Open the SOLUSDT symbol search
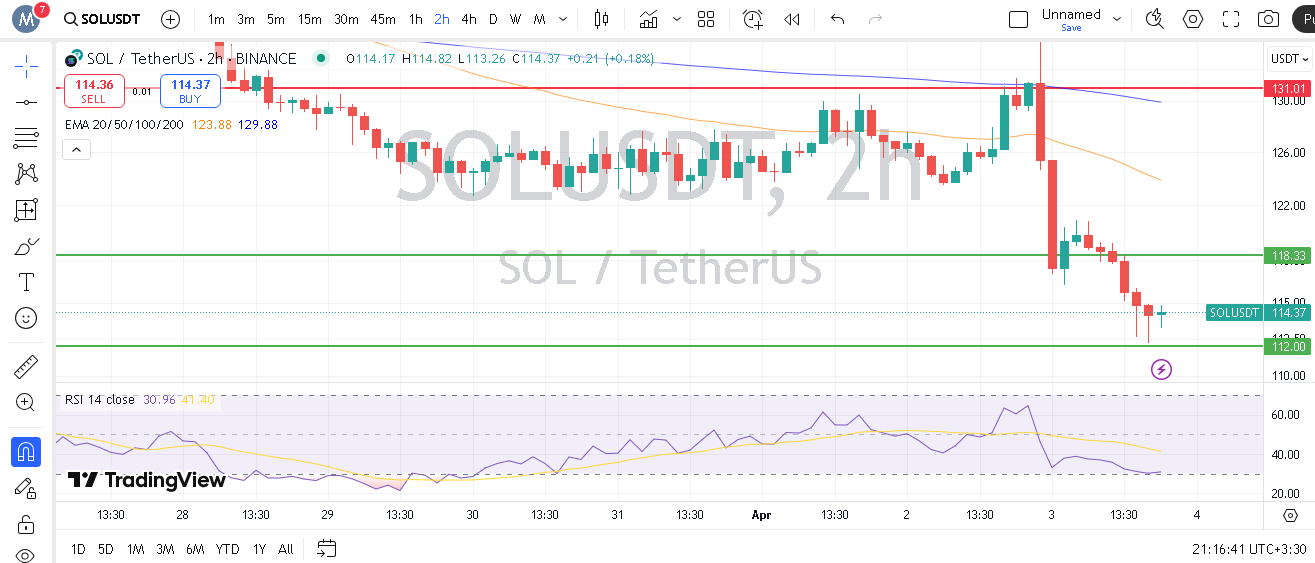Image resolution: width=1315 pixels, height=563 pixels. point(101,19)
